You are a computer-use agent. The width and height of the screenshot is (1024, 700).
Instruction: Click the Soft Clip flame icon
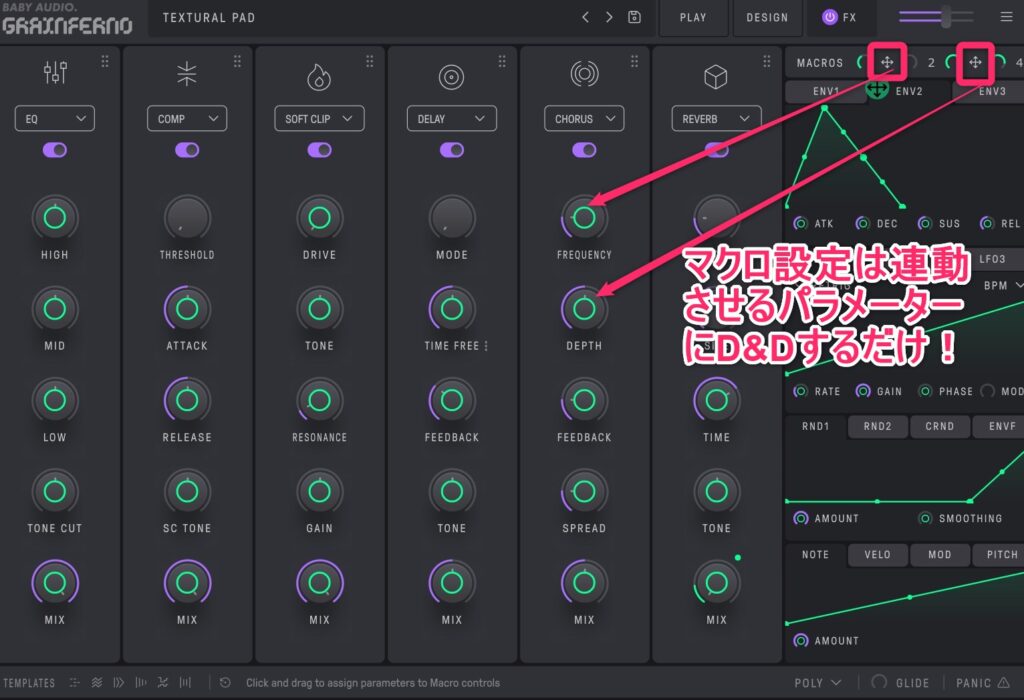coord(319,76)
